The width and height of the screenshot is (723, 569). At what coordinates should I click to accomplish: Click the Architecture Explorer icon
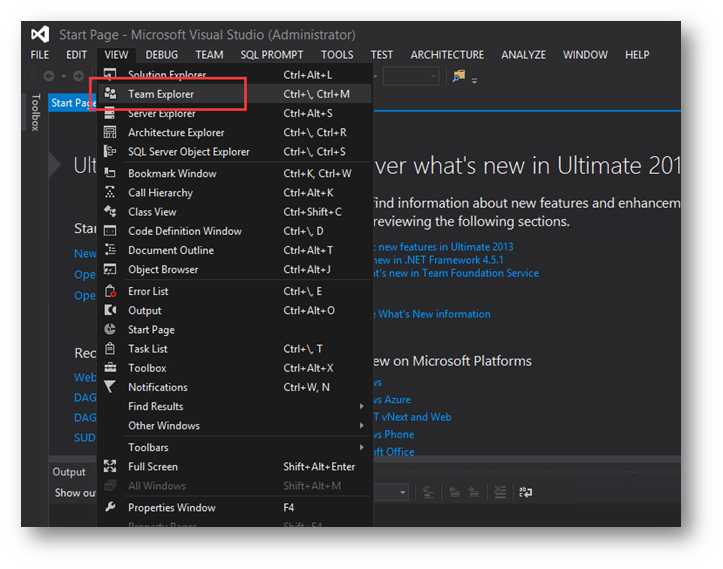[x=110, y=132]
